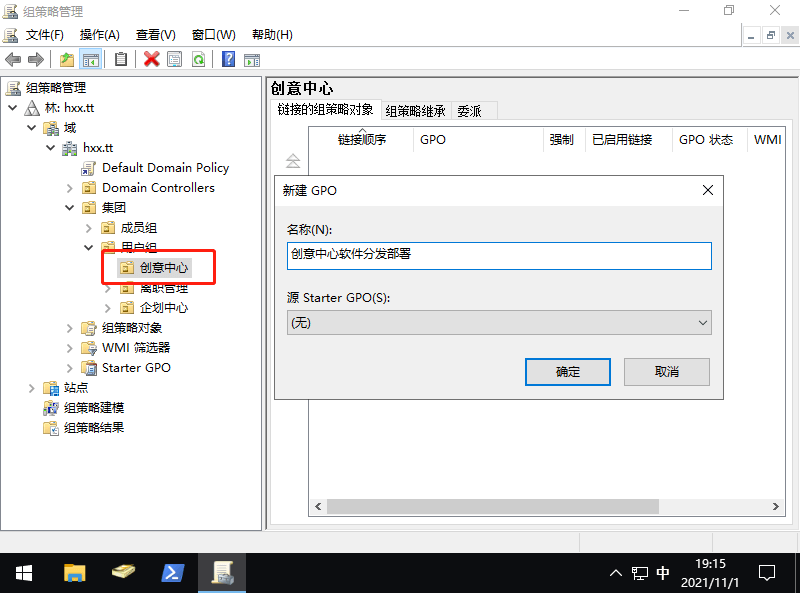Select the 创意中心 tree item
The image size is (800, 593).
point(164,267)
